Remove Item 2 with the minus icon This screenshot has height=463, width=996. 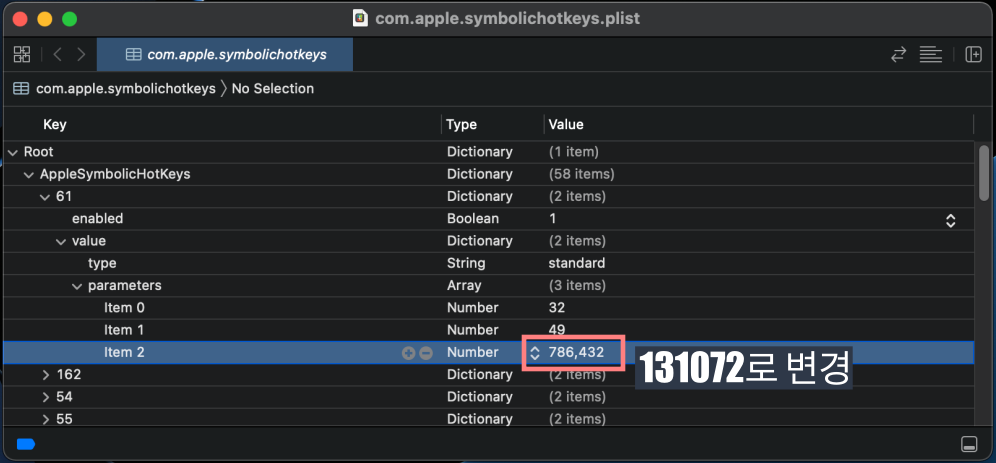[426, 352]
